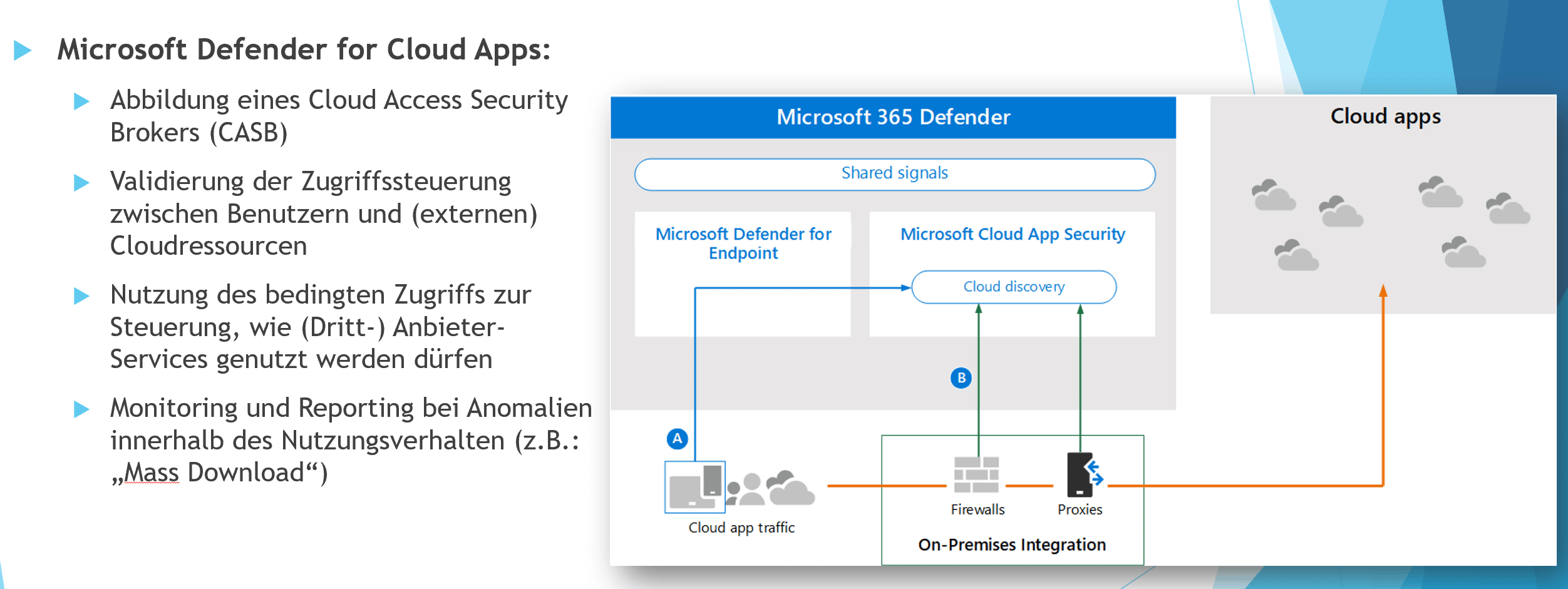Click the bullet starting with Nutzung des bedingten Zugriffs

click(321, 327)
